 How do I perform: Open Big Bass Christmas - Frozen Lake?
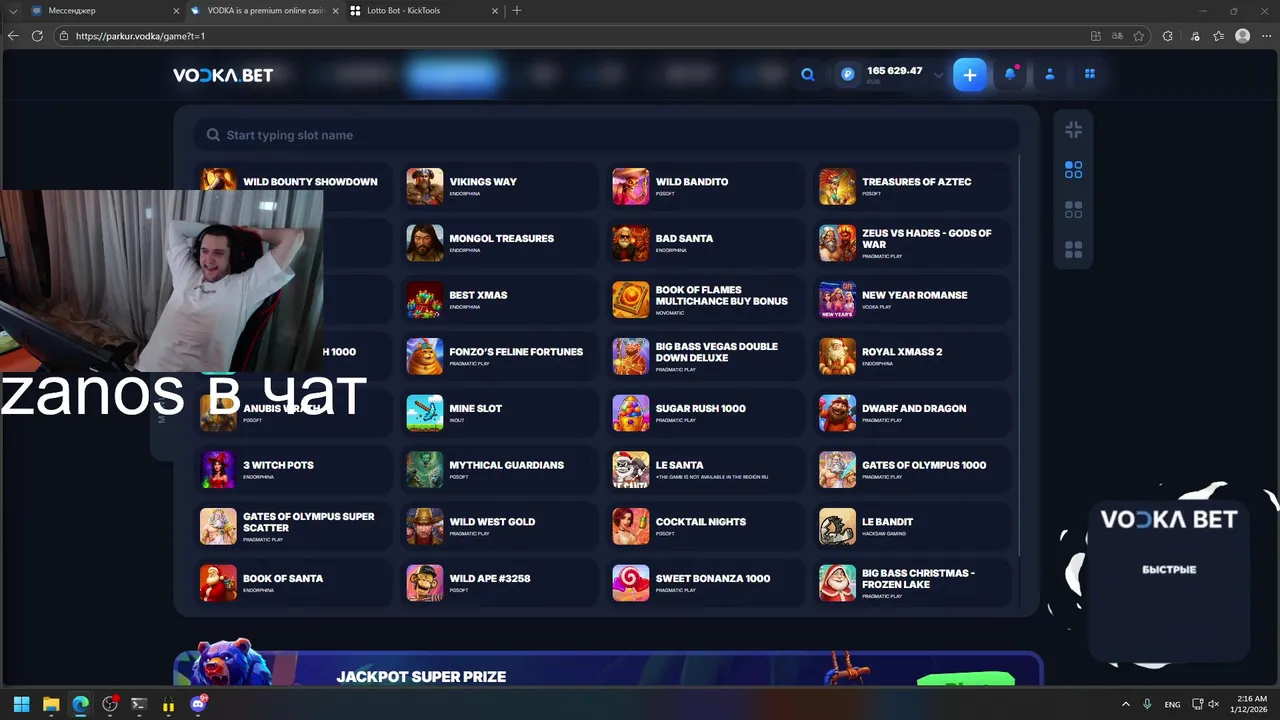(912, 583)
